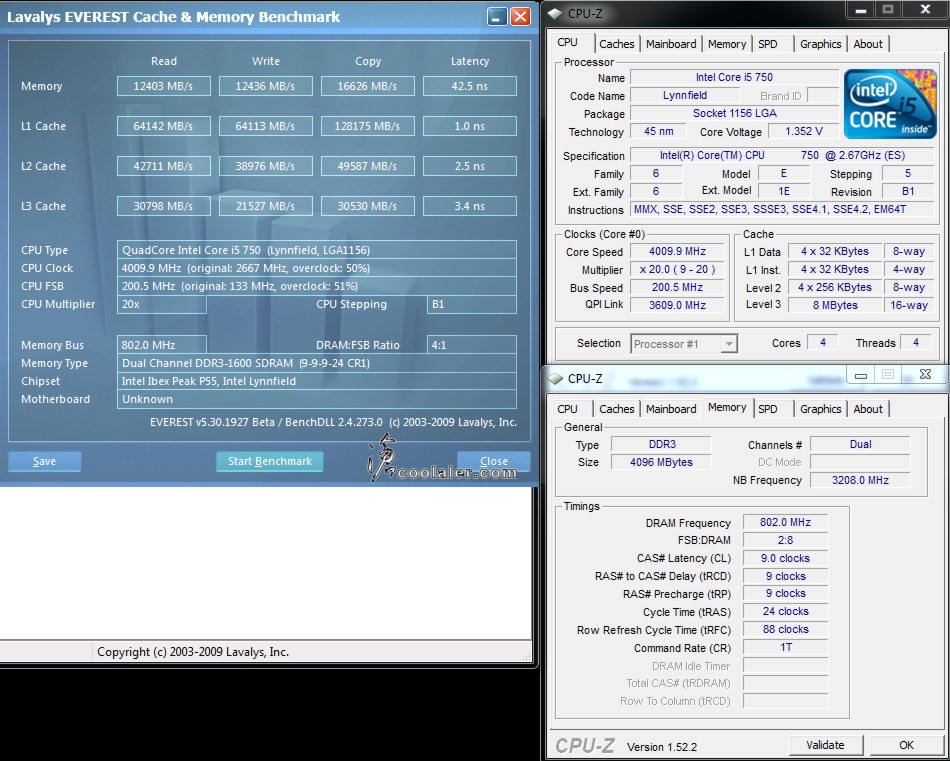The height and width of the screenshot is (761, 950).
Task: Click the Multiplier x 20.0 ( 9 - 20 ) value
Action: click(x=677, y=270)
